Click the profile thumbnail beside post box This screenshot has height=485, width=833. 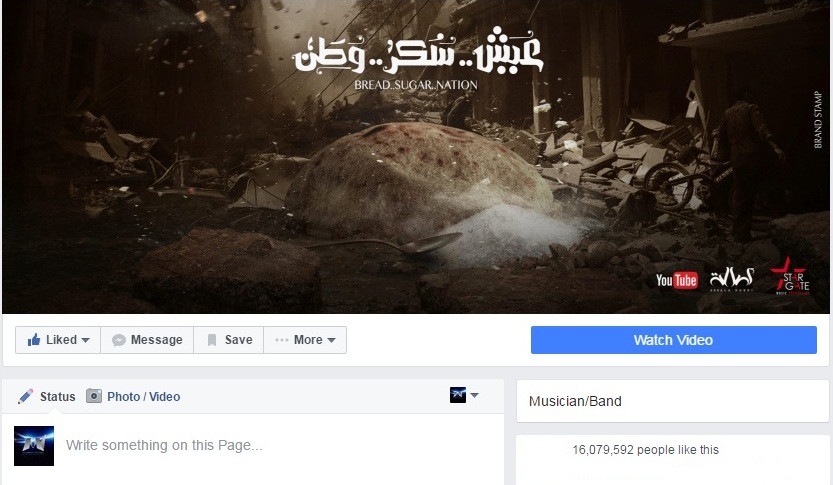(34, 446)
